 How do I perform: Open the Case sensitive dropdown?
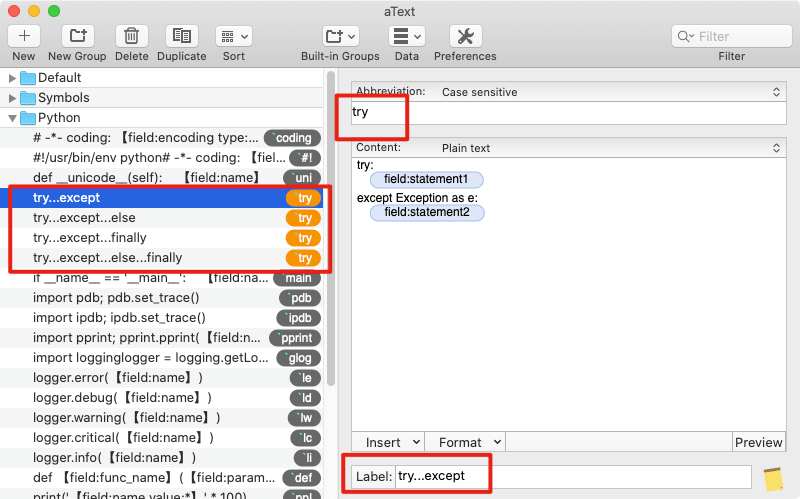click(x=610, y=92)
